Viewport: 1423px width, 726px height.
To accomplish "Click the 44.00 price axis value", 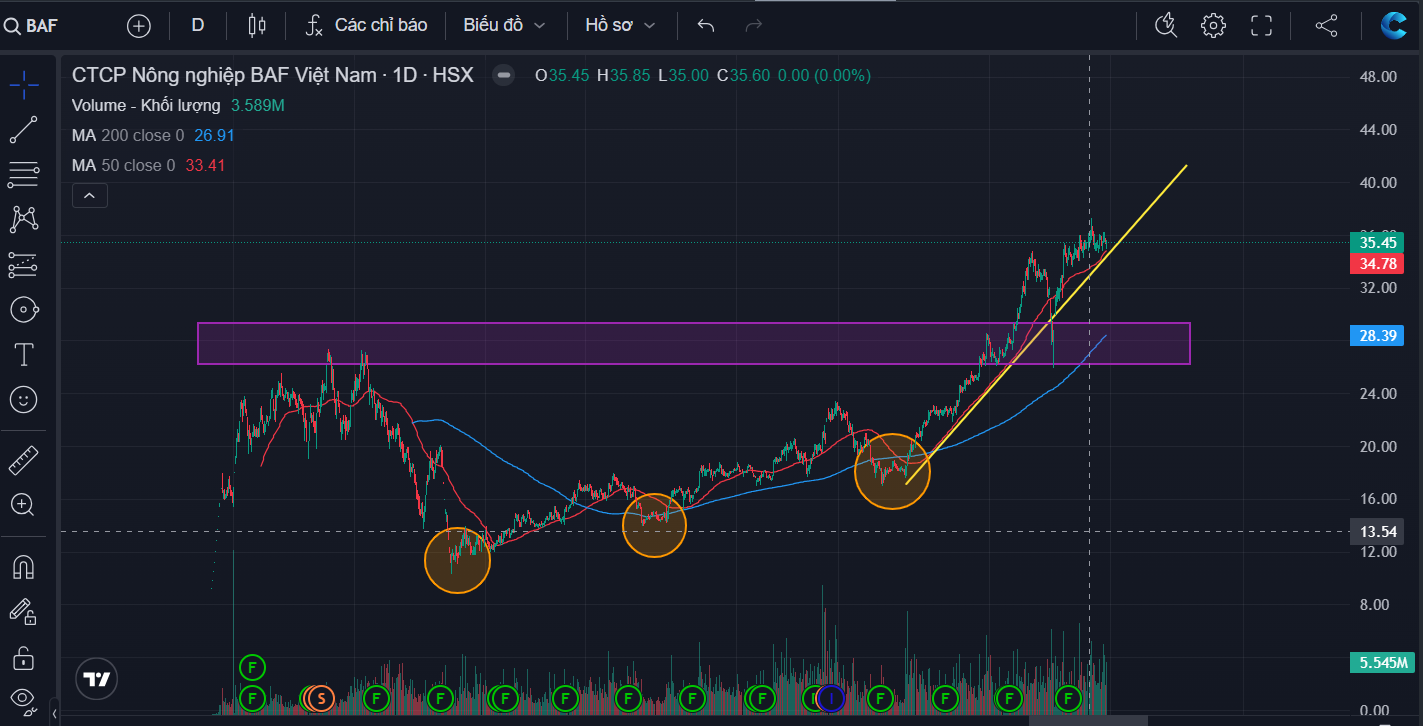I will (x=1378, y=129).
